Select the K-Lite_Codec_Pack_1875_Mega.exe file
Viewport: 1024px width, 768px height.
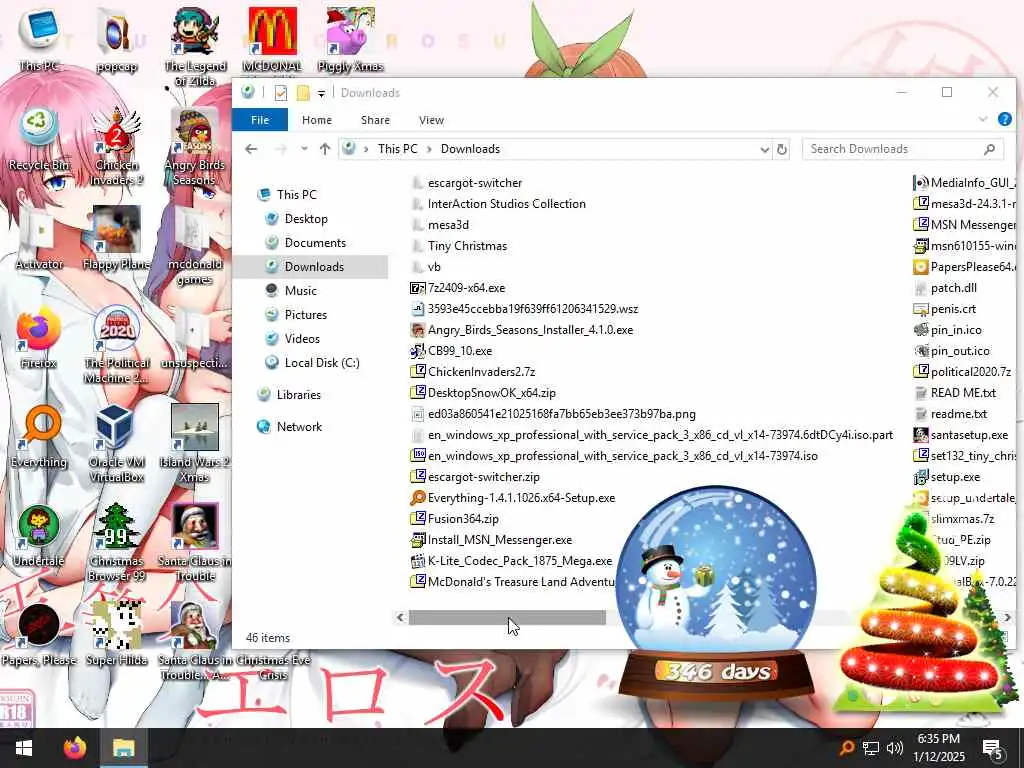coord(520,561)
